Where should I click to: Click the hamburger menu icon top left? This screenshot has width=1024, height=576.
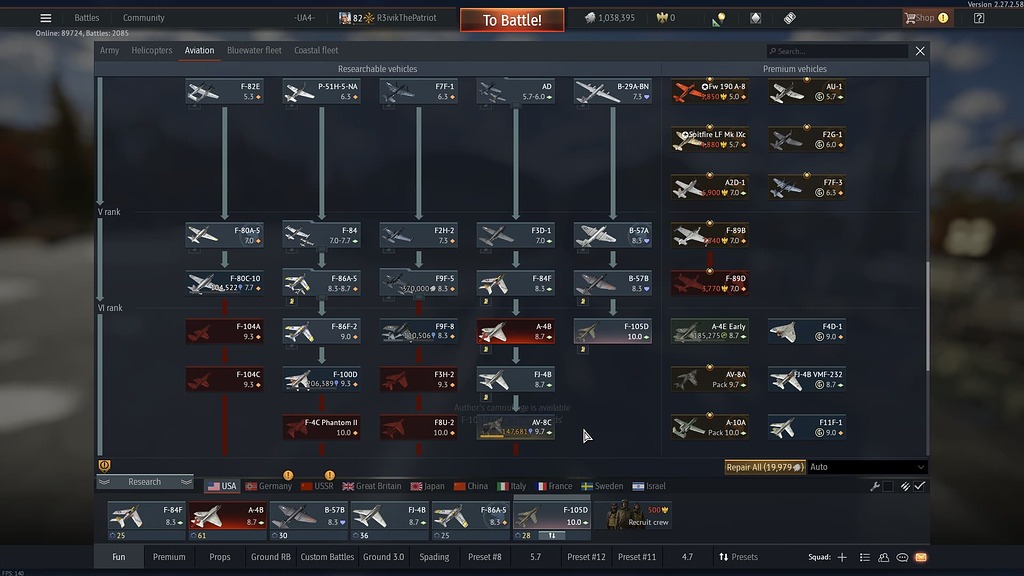[43, 17]
